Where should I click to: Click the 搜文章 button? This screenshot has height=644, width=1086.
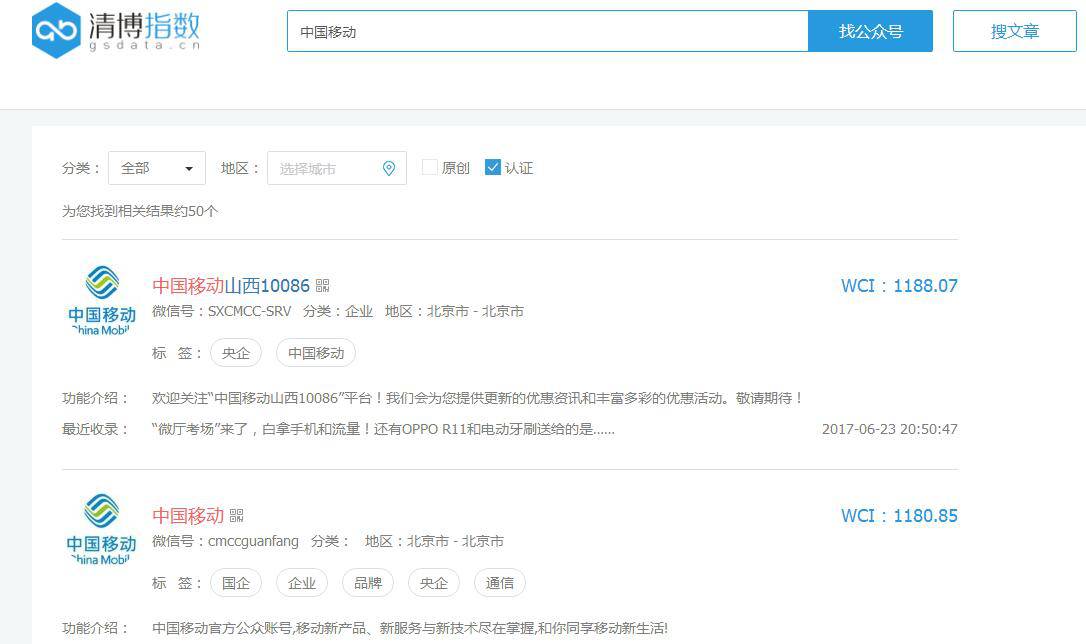click(1014, 31)
